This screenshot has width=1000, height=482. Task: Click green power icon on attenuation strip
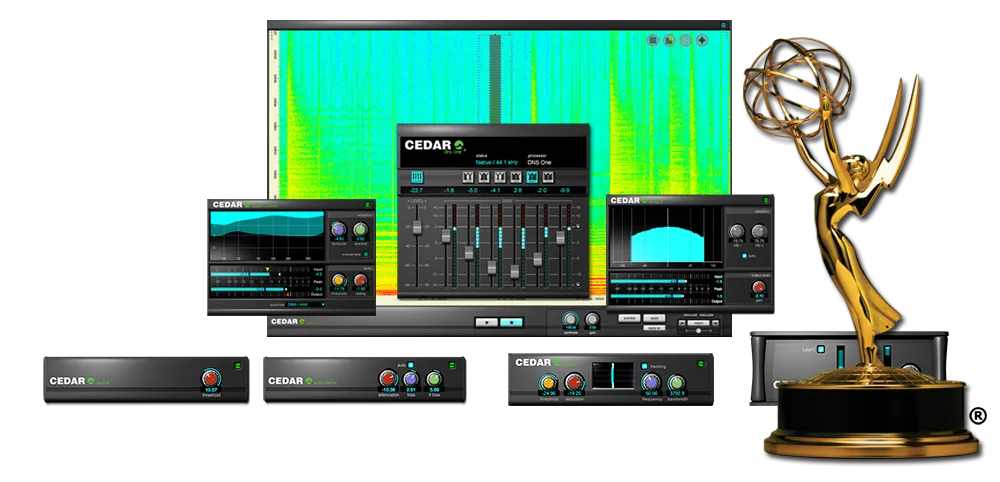pyautogui.click(x=454, y=365)
